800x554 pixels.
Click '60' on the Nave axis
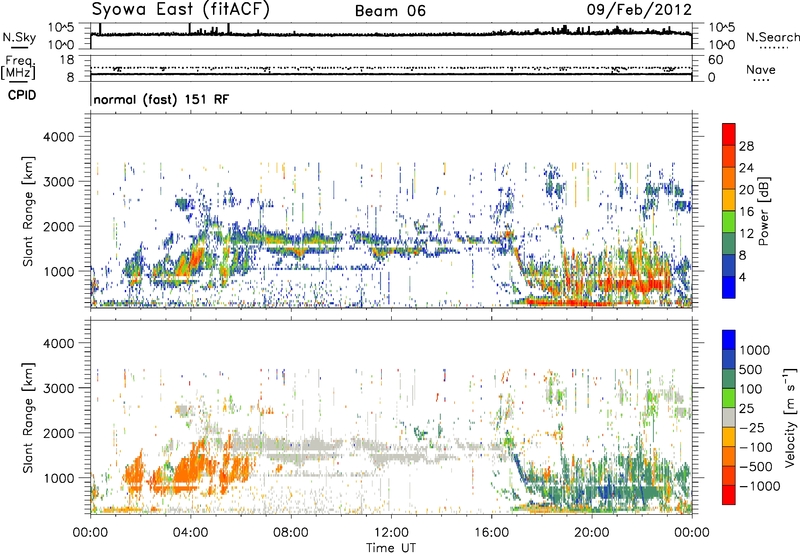click(x=715, y=60)
